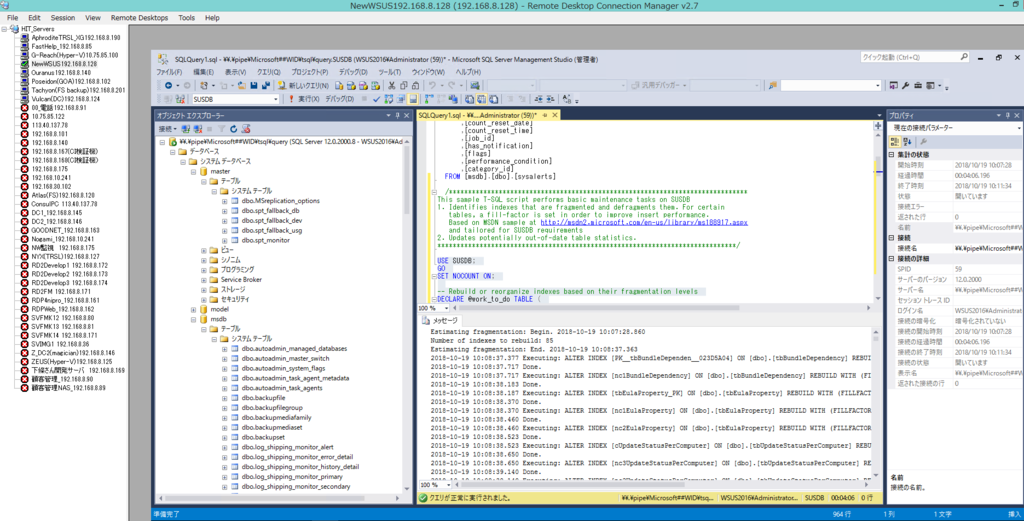Select NewWSUS192.168.8.128 server in RDCMan tree

point(64,64)
